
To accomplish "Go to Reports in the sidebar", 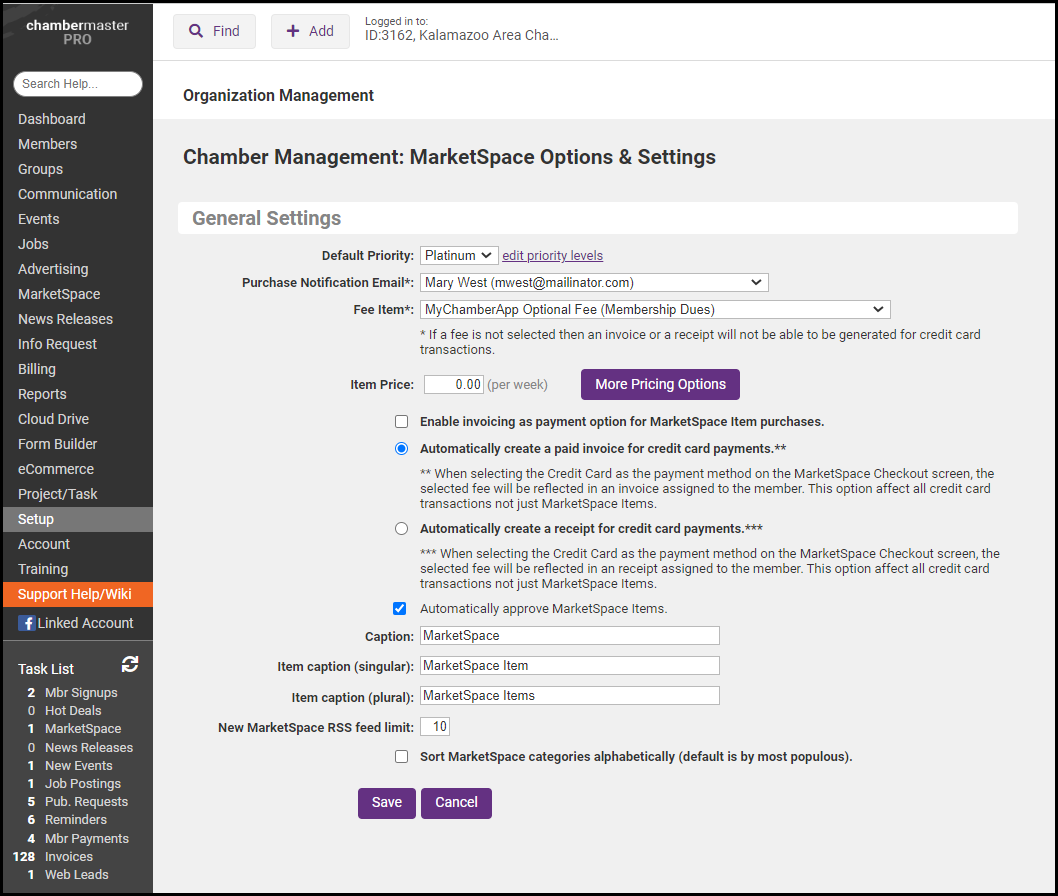I will (x=42, y=394).
